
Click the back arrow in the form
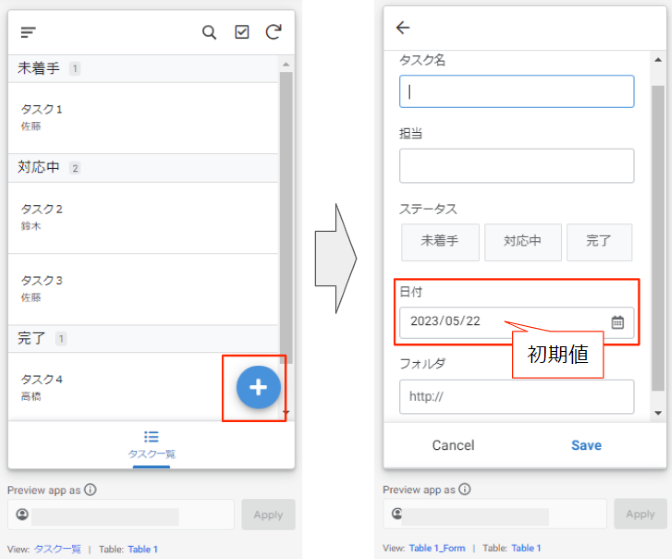402,28
